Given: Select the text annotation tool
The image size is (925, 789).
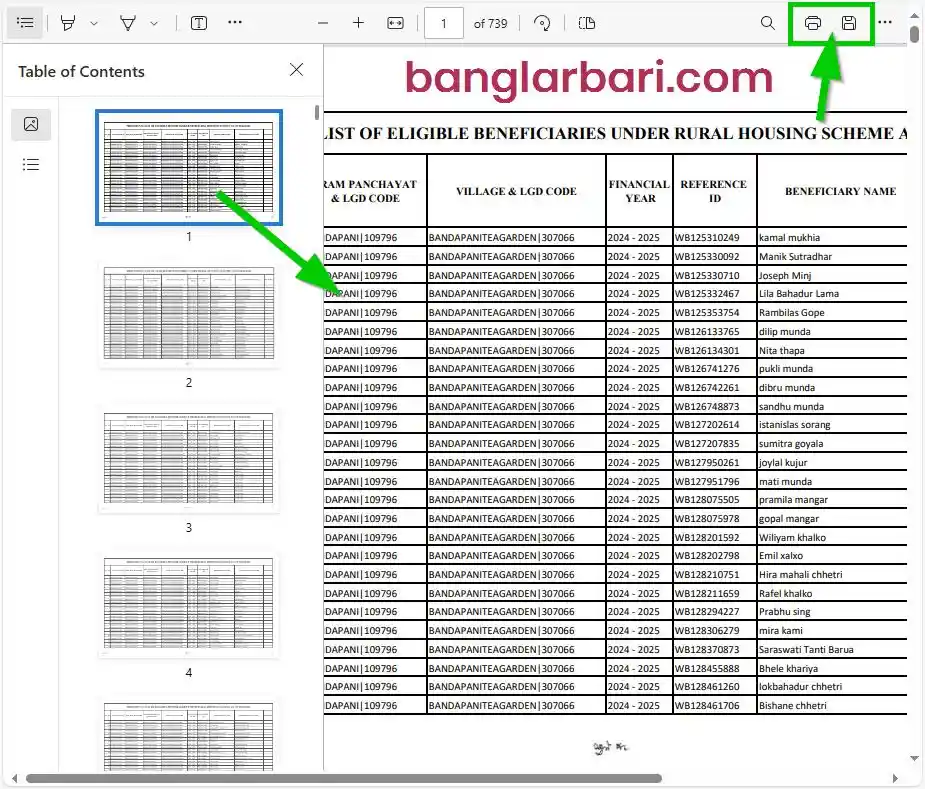Looking at the screenshot, I should click(199, 23).
